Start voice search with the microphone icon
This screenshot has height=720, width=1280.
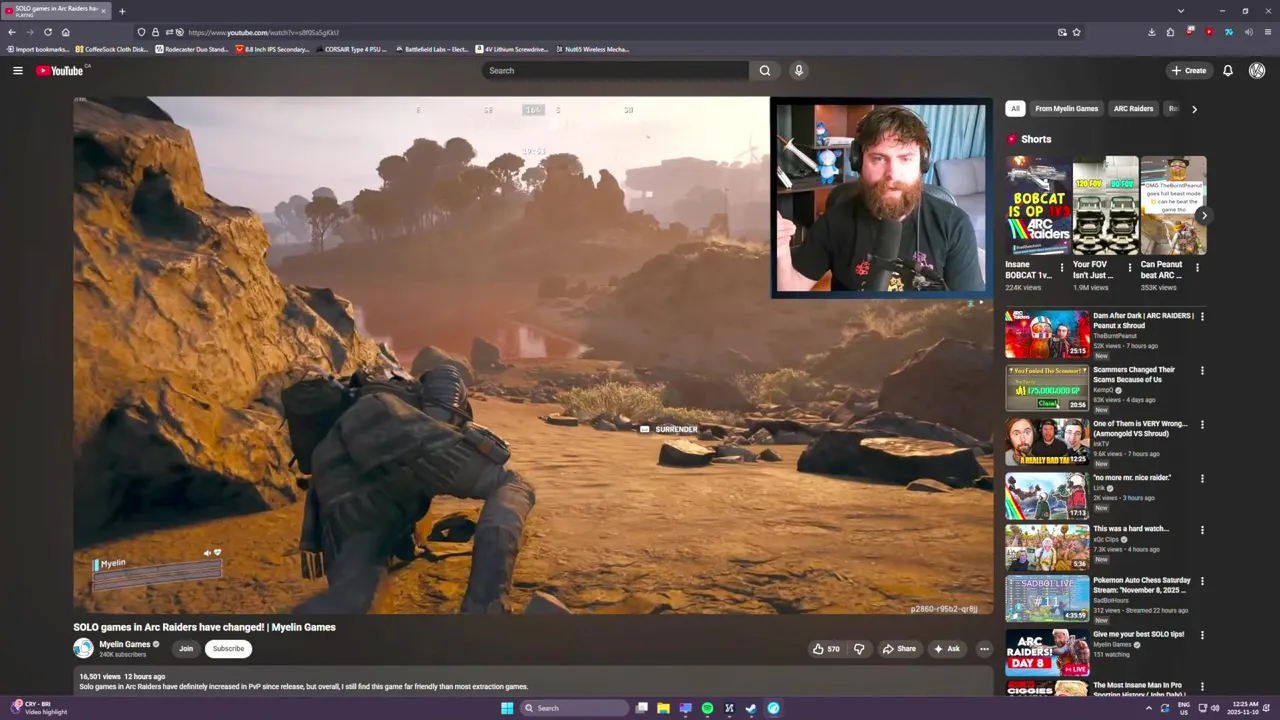(798, 70)
